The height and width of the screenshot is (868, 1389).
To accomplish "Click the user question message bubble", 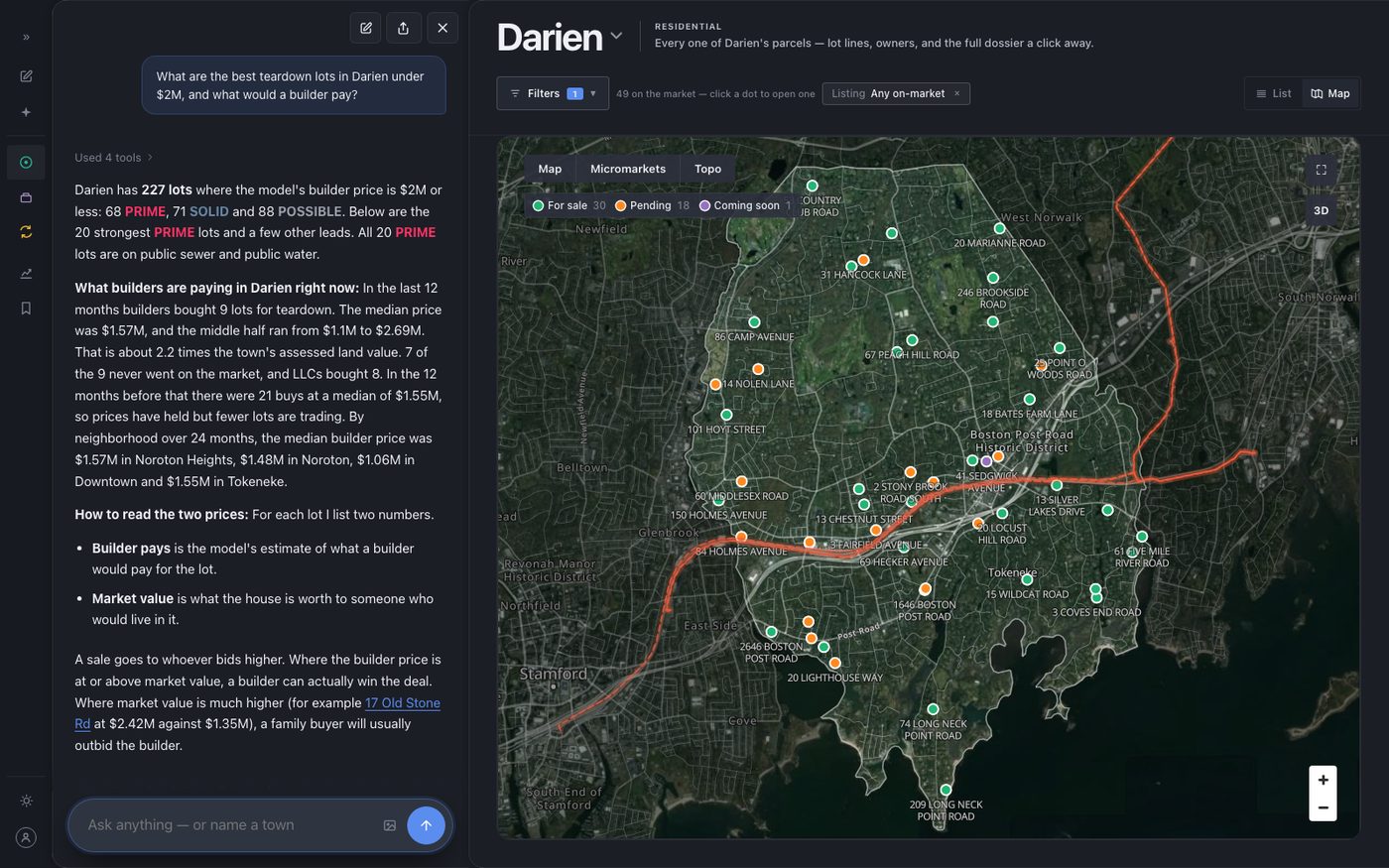I will 294,85.
